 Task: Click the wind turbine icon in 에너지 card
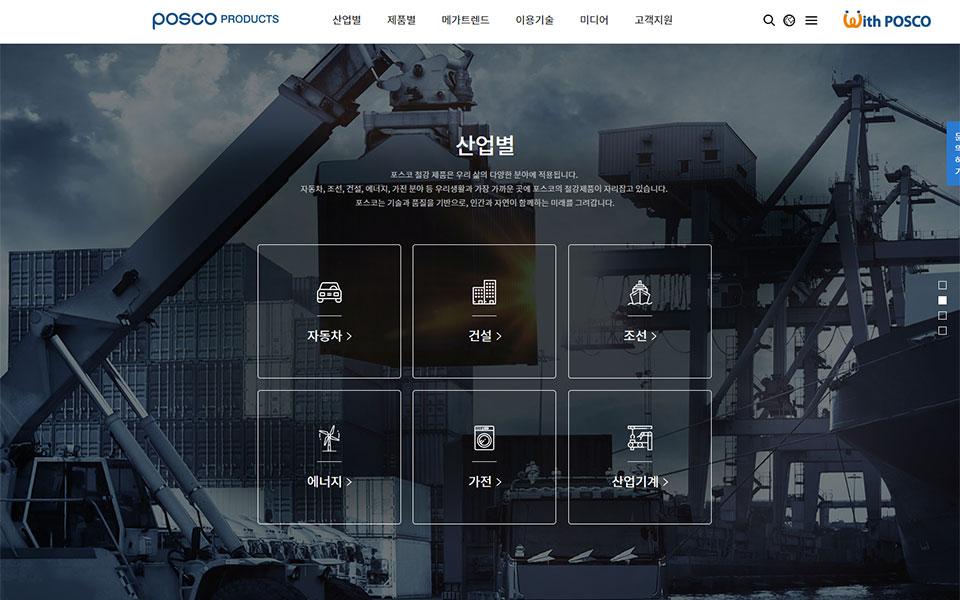pyautogui.click(x=329, y=438)
